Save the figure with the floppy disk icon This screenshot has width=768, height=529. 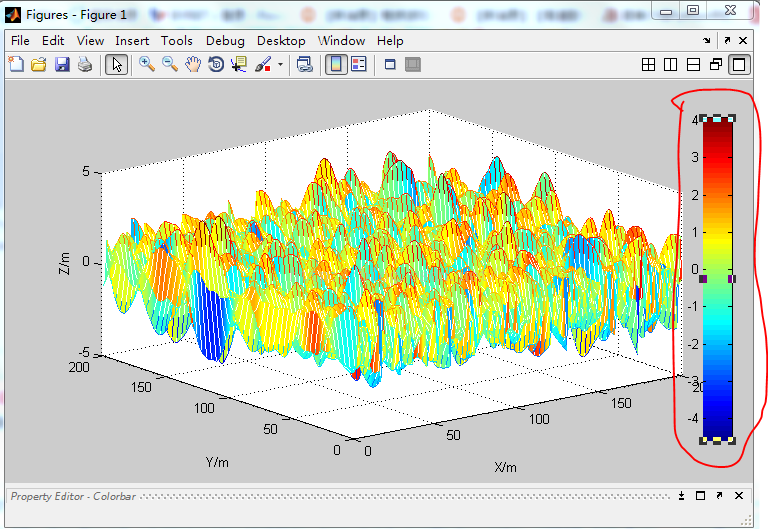coord(62,65)
